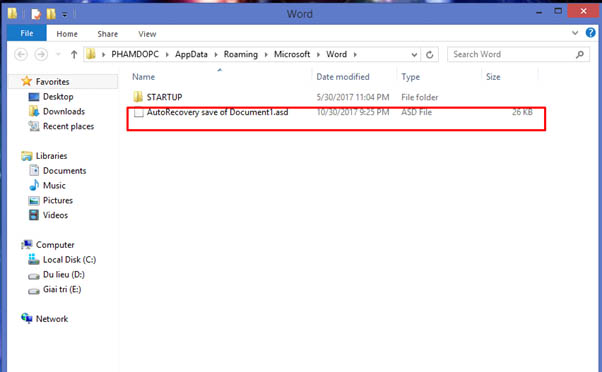Open the Share ribbon tab
The width and height of the screenshot is (602, 372).
point(108,34)
